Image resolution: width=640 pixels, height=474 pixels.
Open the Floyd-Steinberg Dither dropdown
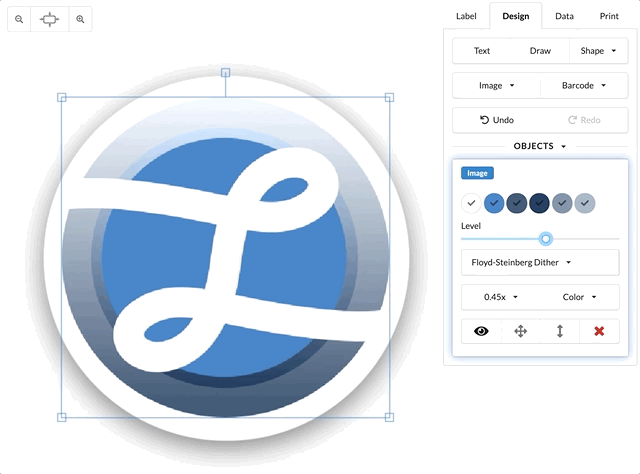tap(540, 263)
